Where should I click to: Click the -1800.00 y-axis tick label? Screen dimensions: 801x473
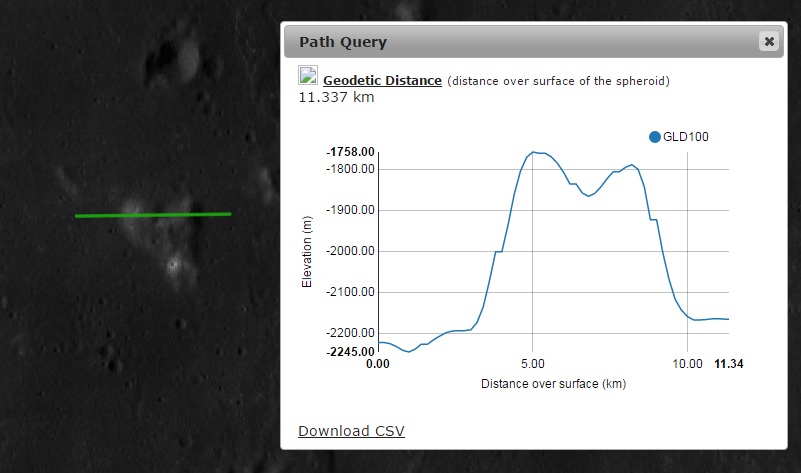pos(350,169)
